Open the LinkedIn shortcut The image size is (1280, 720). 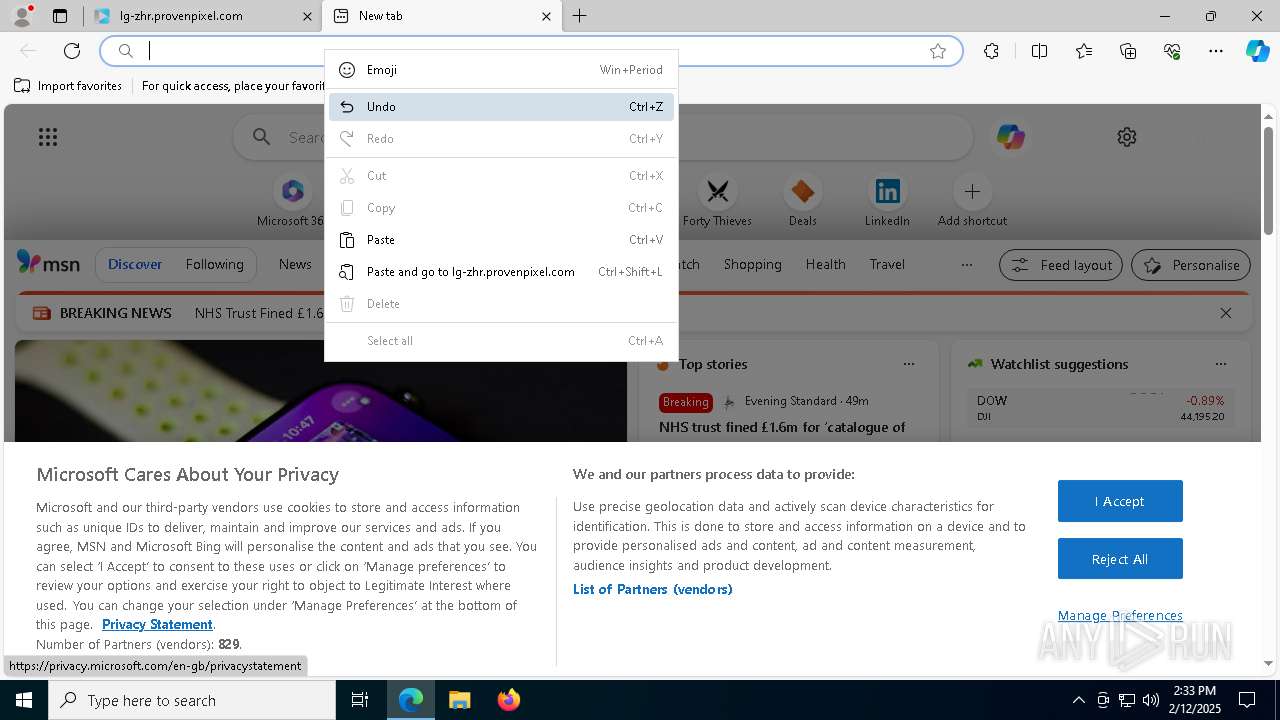[x=887, y=200]
